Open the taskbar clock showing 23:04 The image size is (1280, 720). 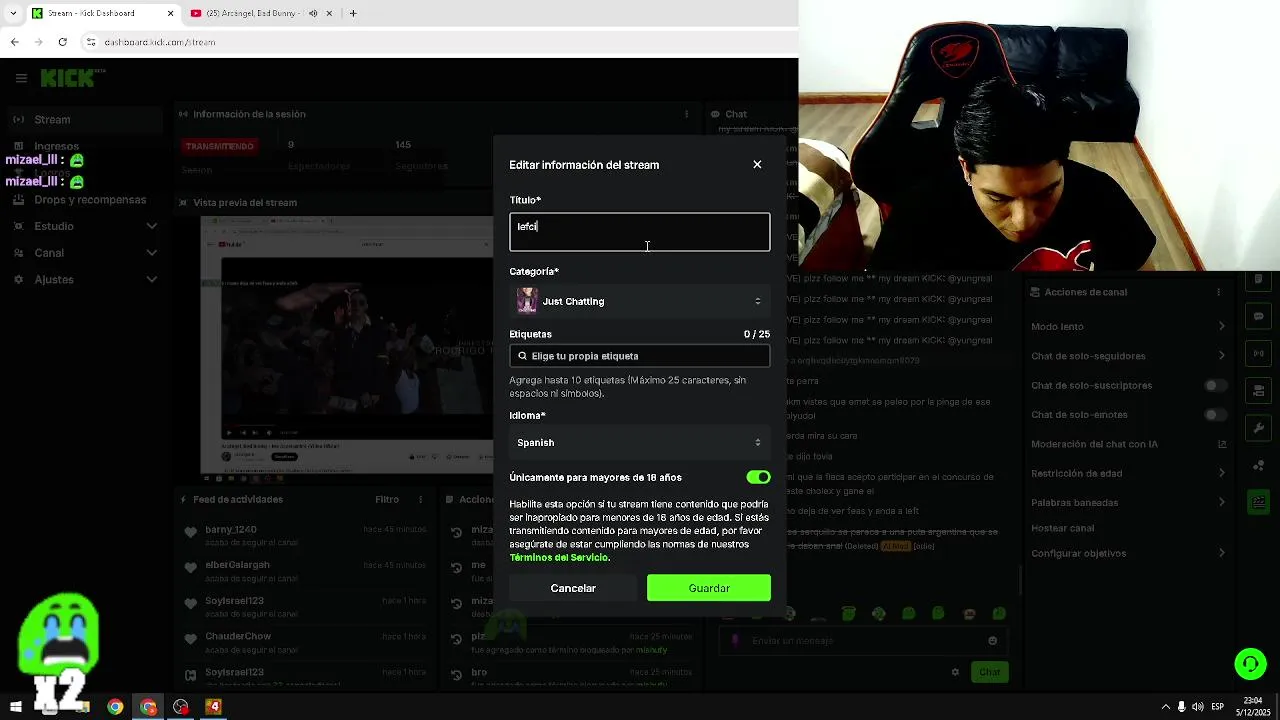1253,706
